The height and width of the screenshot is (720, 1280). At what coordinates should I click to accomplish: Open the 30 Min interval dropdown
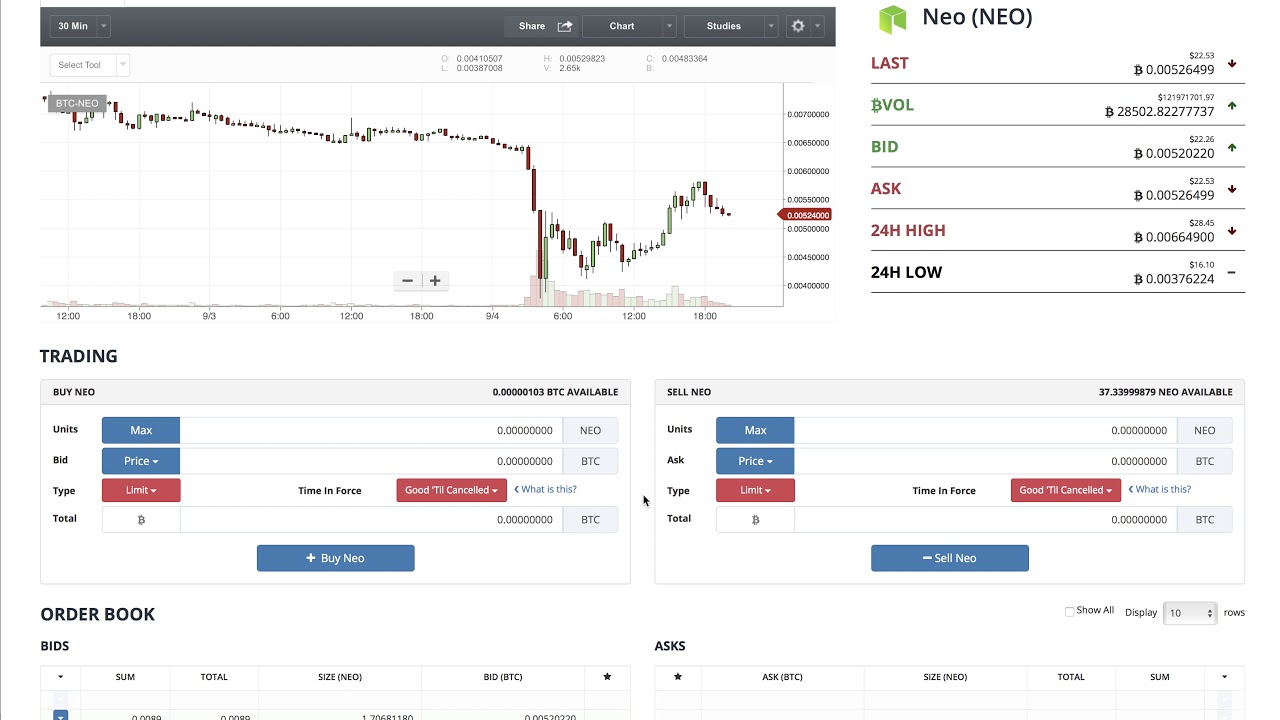pyautogui.click(x=80, y=26)
